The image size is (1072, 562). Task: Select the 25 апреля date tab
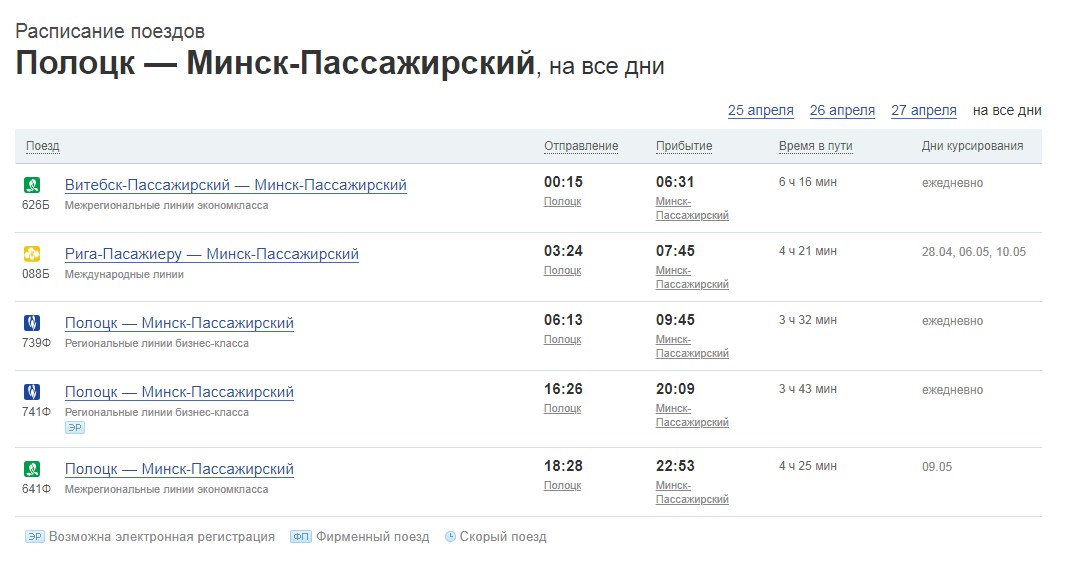pos(760,111)
